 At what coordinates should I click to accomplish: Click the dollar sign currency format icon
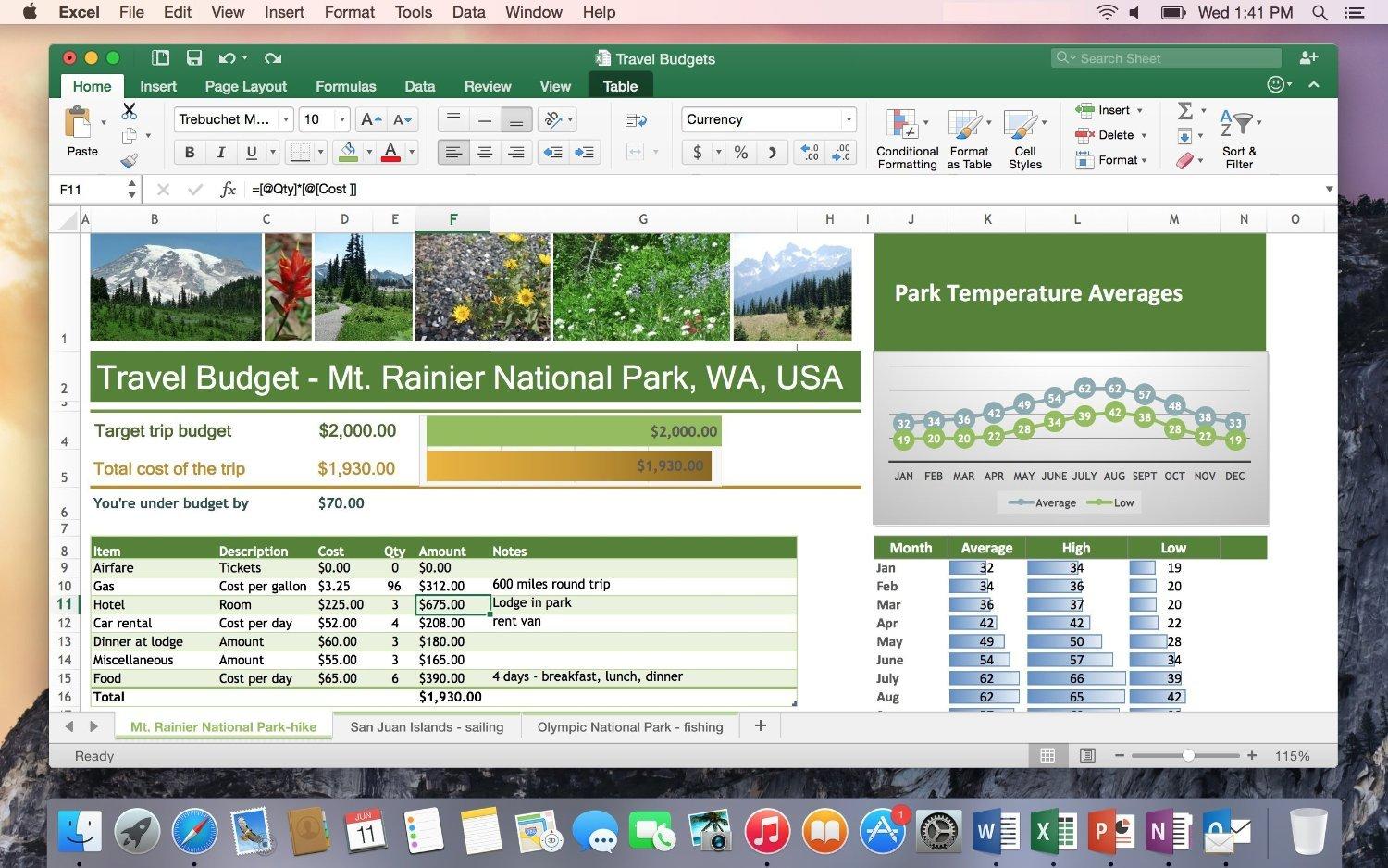click(697, 152)
